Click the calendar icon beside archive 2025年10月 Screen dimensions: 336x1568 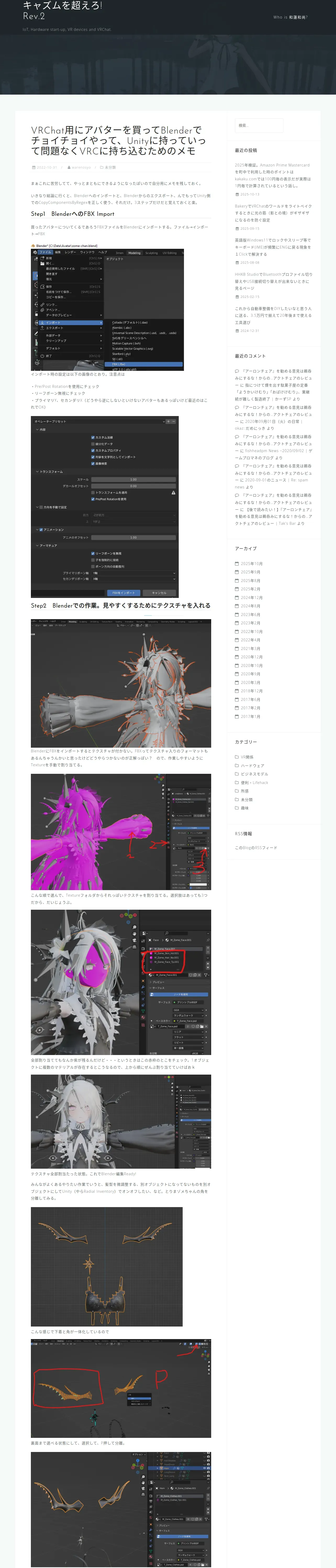(x=237, y=564)
